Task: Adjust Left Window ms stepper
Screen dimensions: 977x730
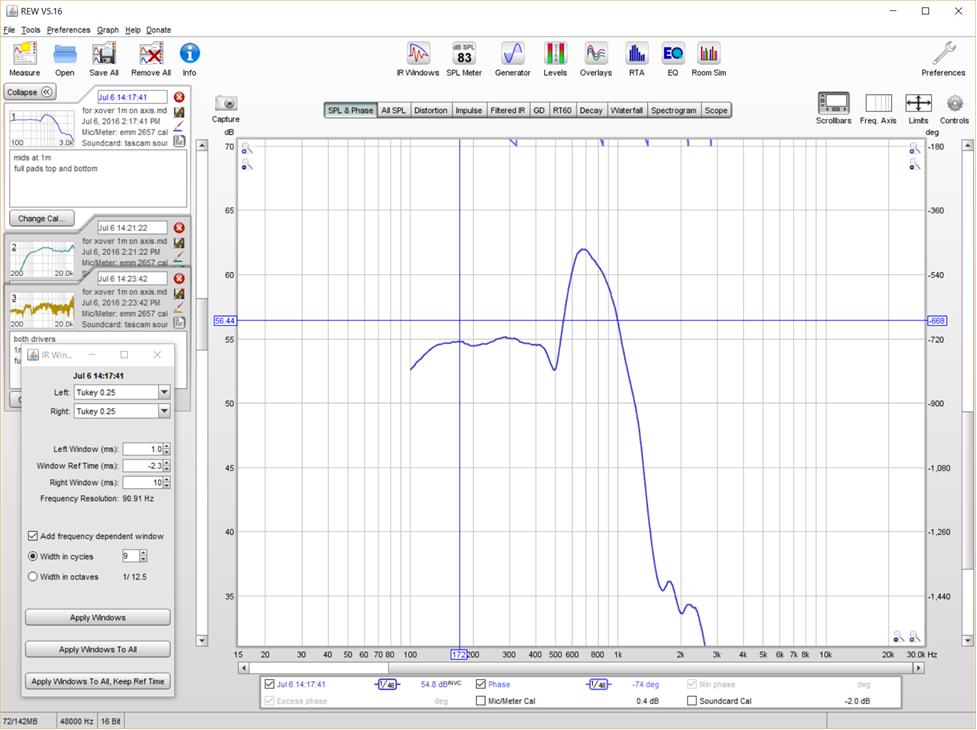Action: [x=166, y=449]
